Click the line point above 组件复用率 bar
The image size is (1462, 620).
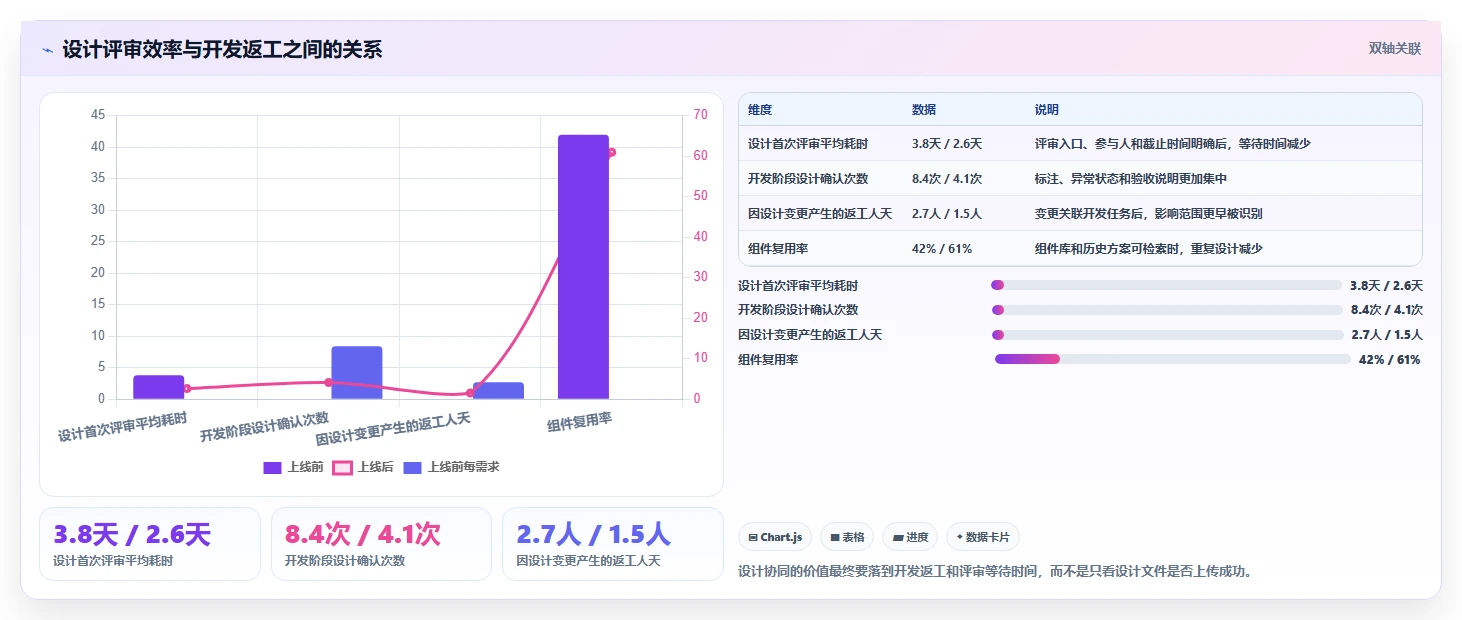[611, 153]
